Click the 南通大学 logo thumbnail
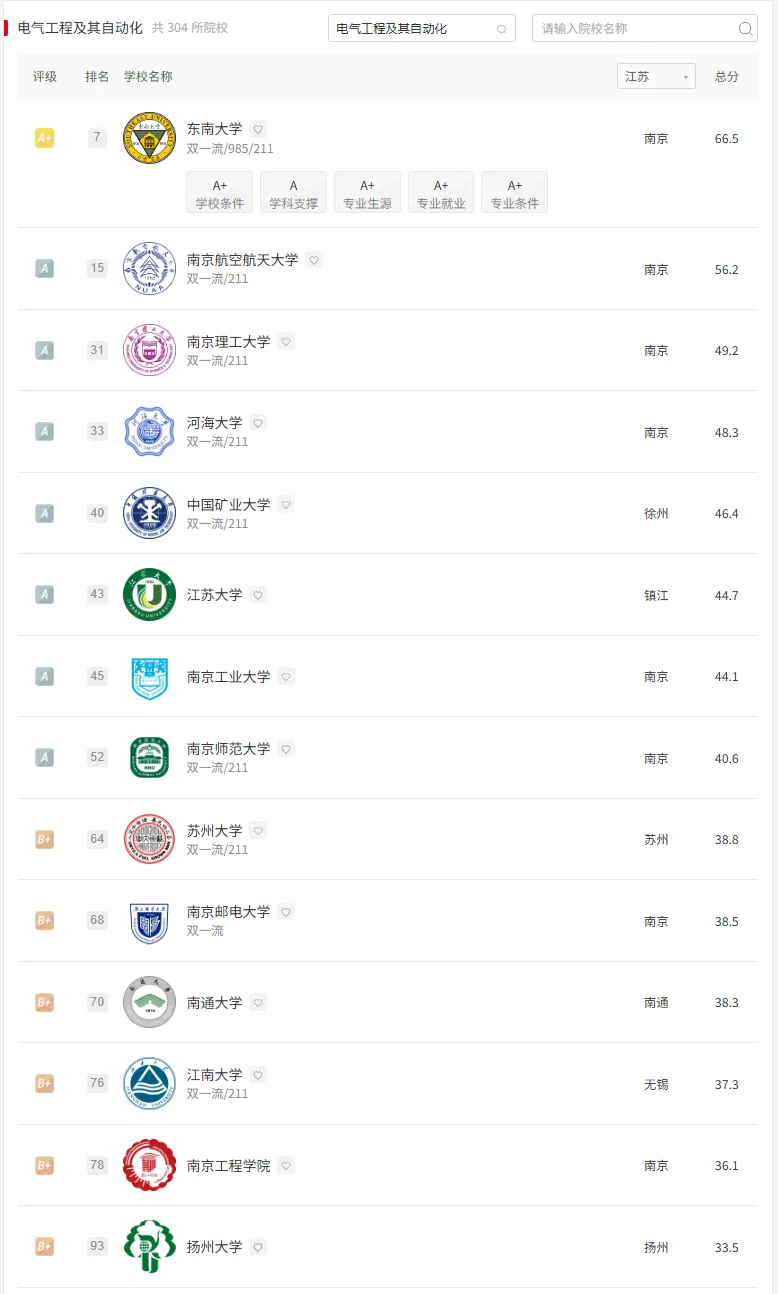Viewport: 778px width, 1294px height. pyautogui.click(x=149, y=1002)
